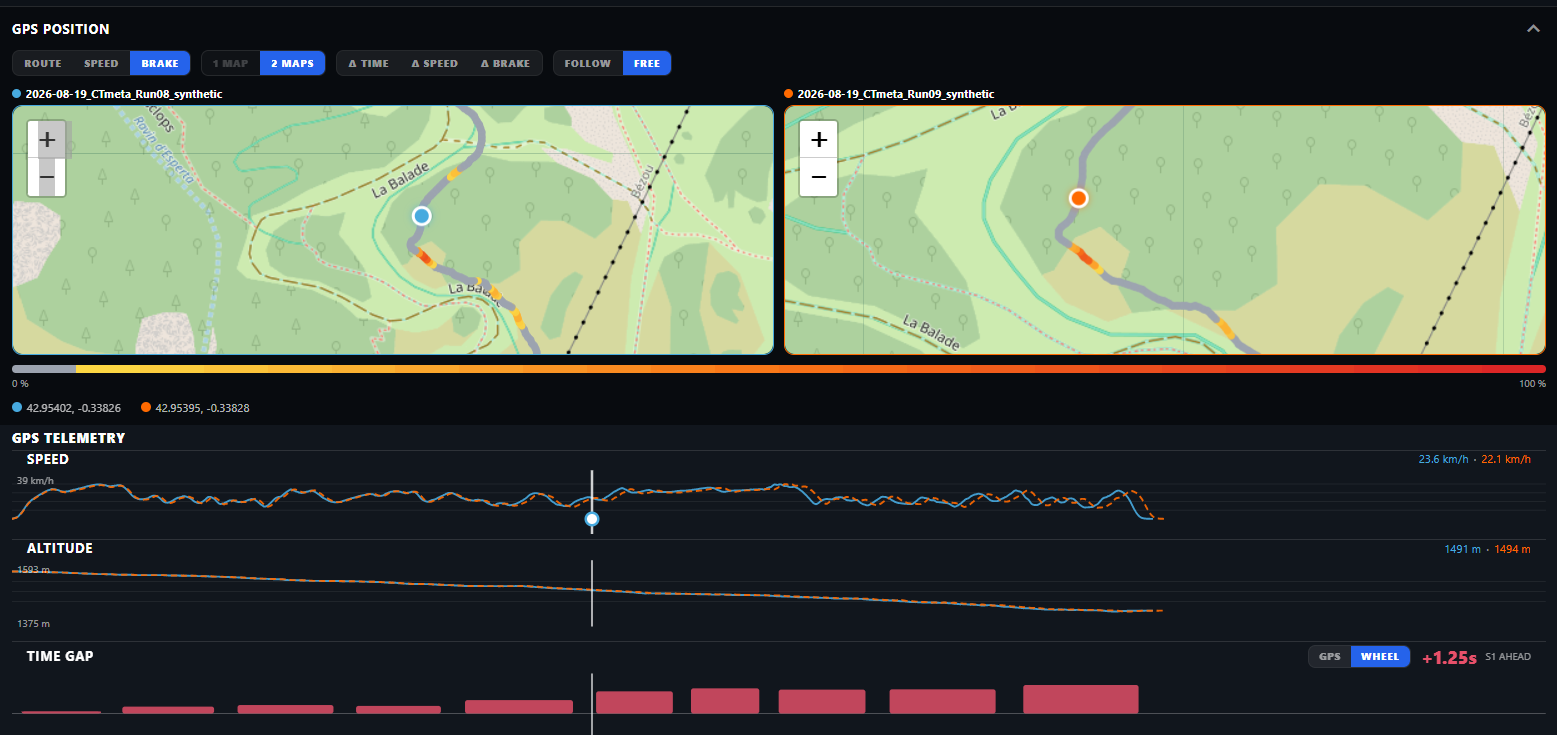The height and width of the screenshot is (735, 1557).
Task: Click the brake intensity gradient bar
Action: coord(779,369)
